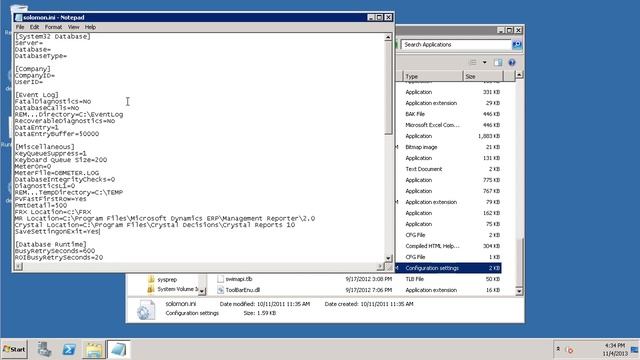This screenshot has width=640, height=360.
Task: Switch to Notepad taskbar button
Action: click(x=119, y=350)
